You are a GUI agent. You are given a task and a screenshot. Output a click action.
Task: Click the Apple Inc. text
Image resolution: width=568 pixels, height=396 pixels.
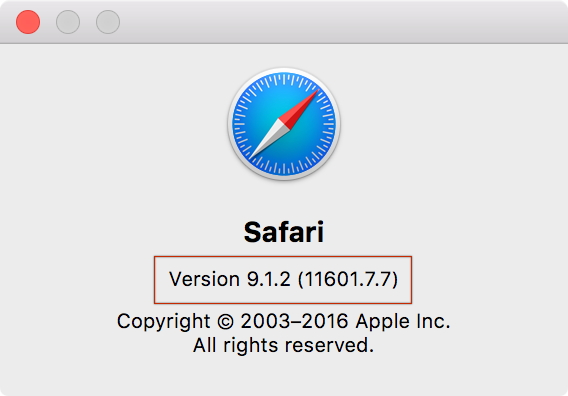pos(403,321)
